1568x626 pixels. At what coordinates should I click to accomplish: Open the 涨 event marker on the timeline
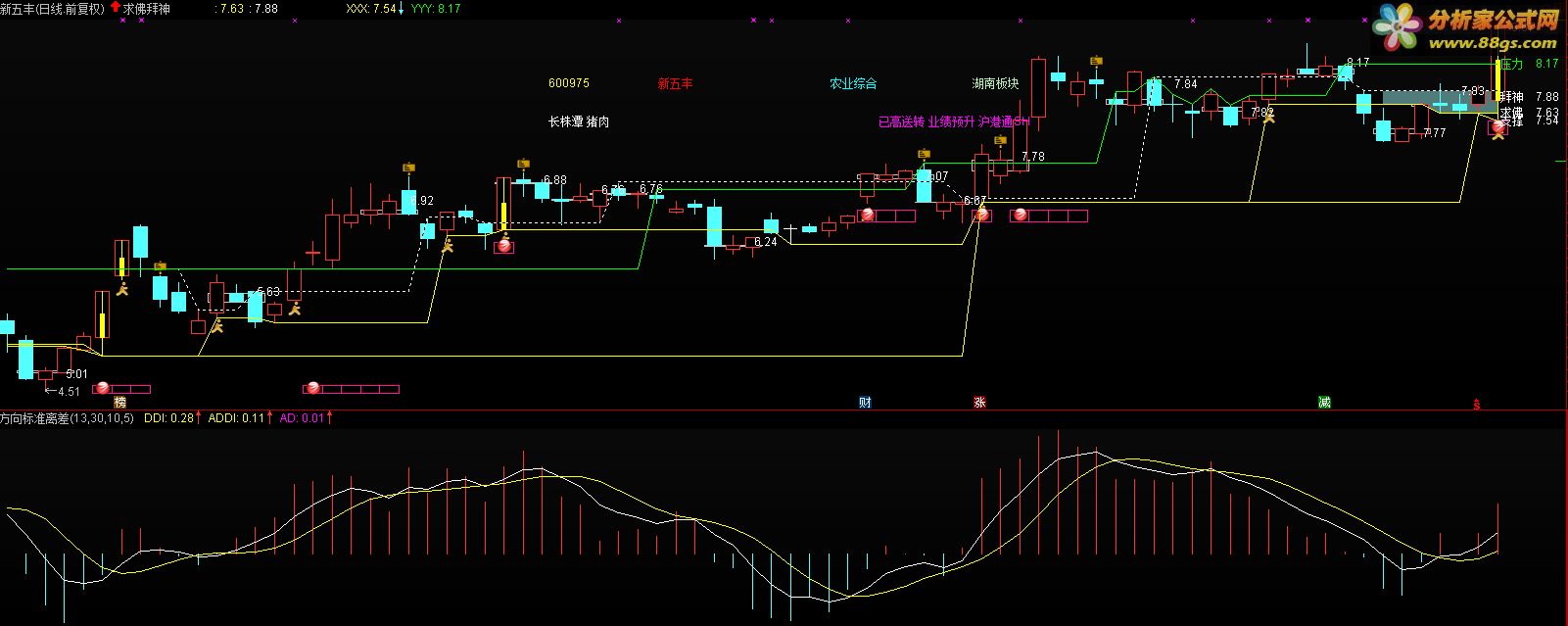click(x=979, y=402)
